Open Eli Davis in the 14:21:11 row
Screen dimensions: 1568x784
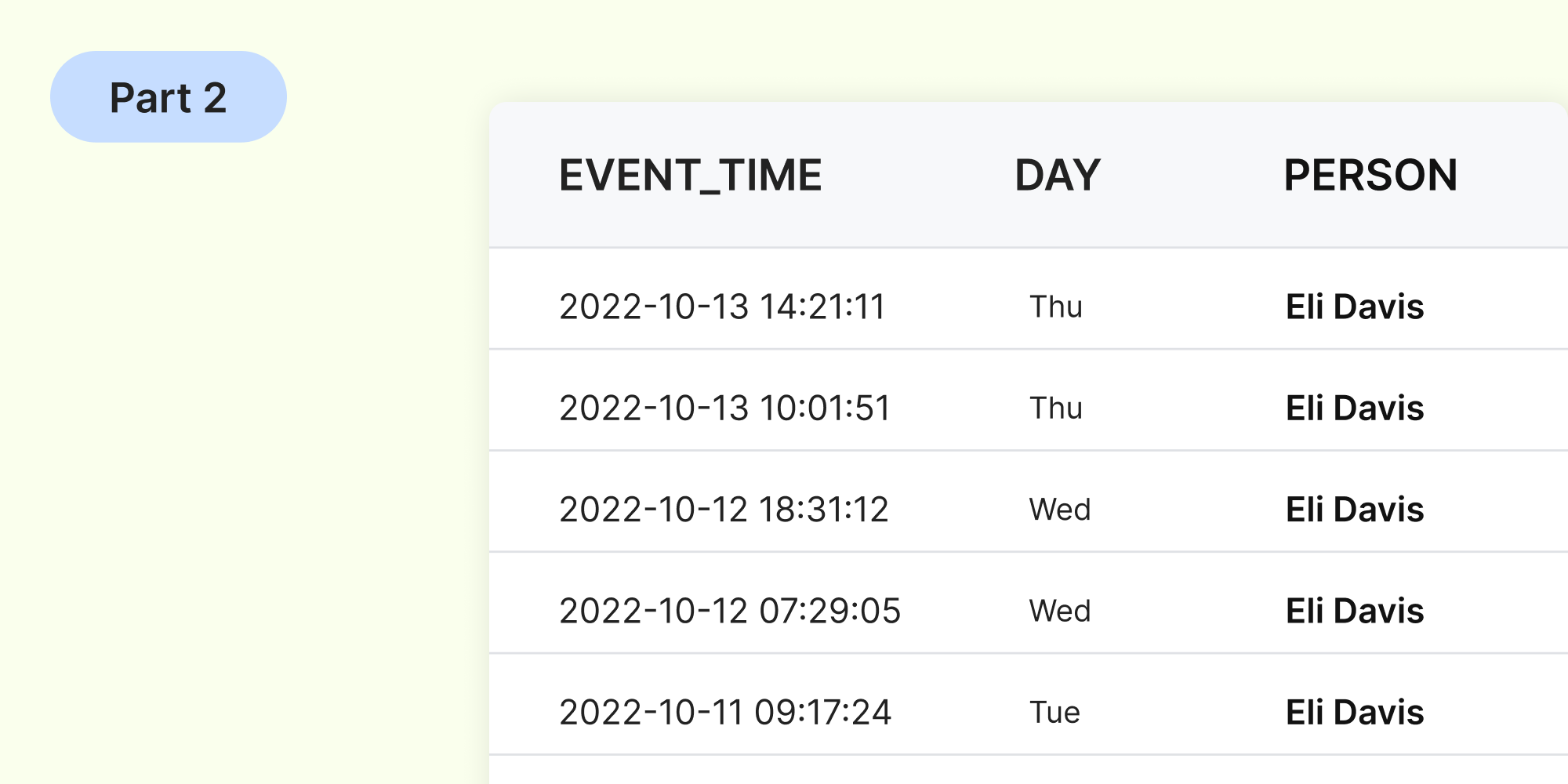[x=1355, y=307]
